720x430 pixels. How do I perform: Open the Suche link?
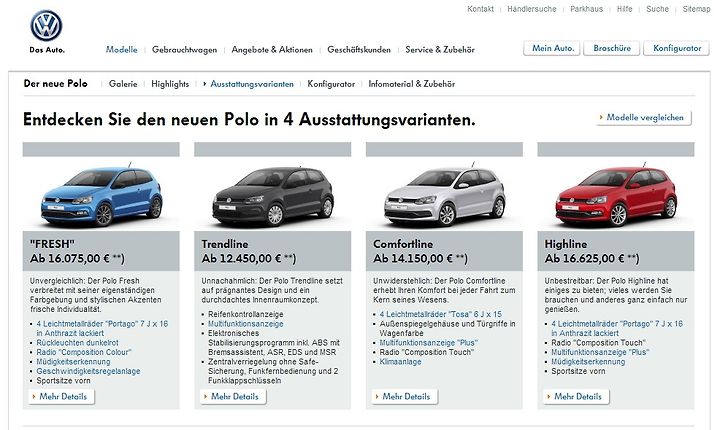pyautogui.click(x=658, y=9)
